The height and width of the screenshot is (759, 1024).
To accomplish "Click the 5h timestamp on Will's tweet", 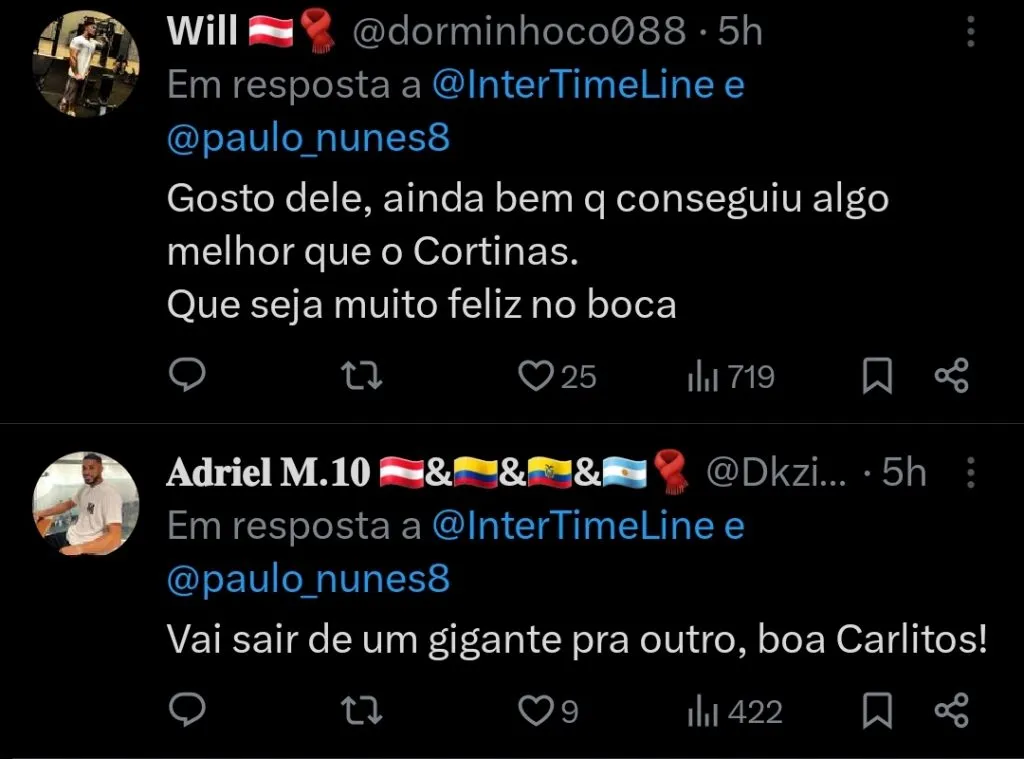I will [x=741, y=31].
